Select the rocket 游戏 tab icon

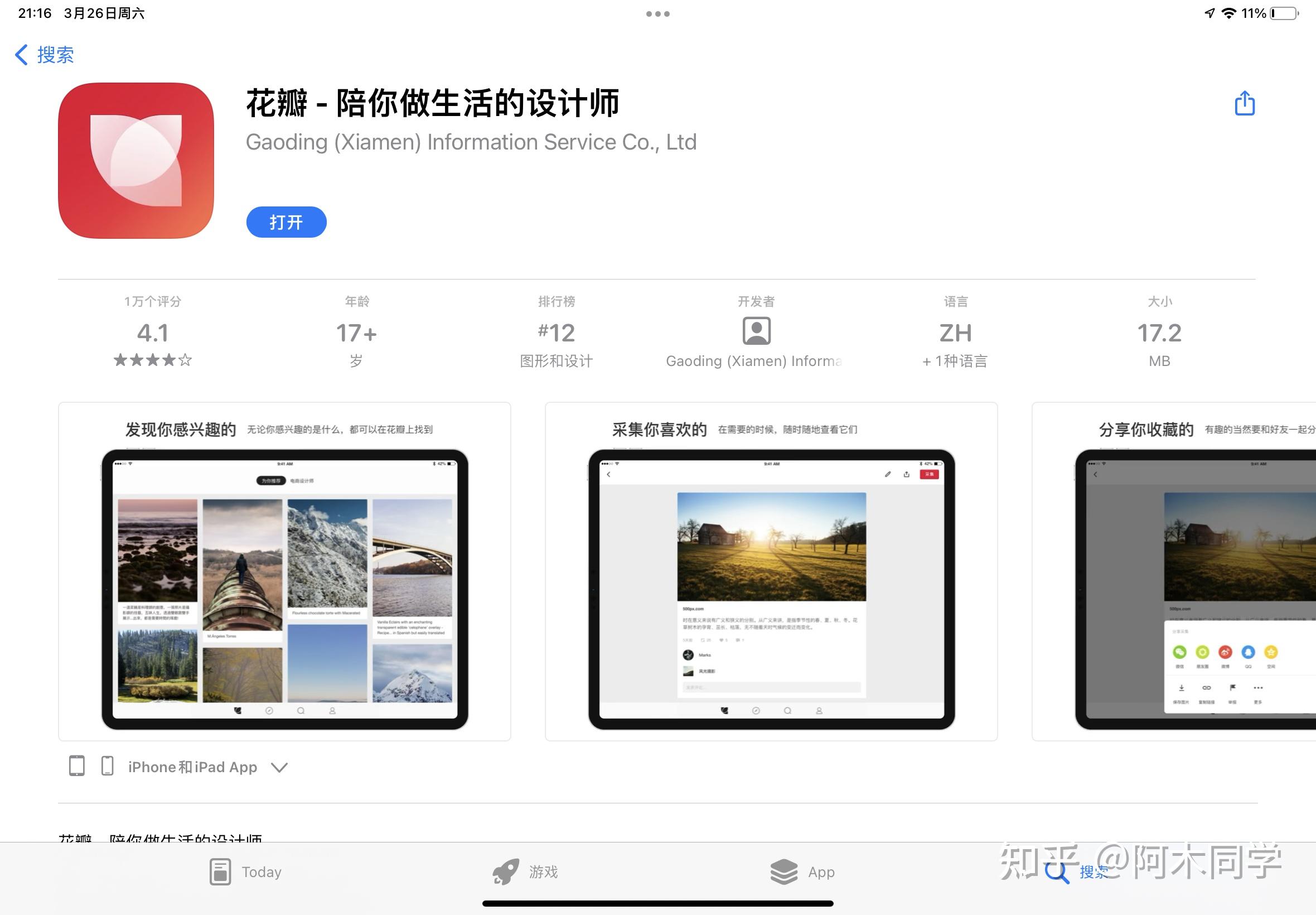click(505, 871)
